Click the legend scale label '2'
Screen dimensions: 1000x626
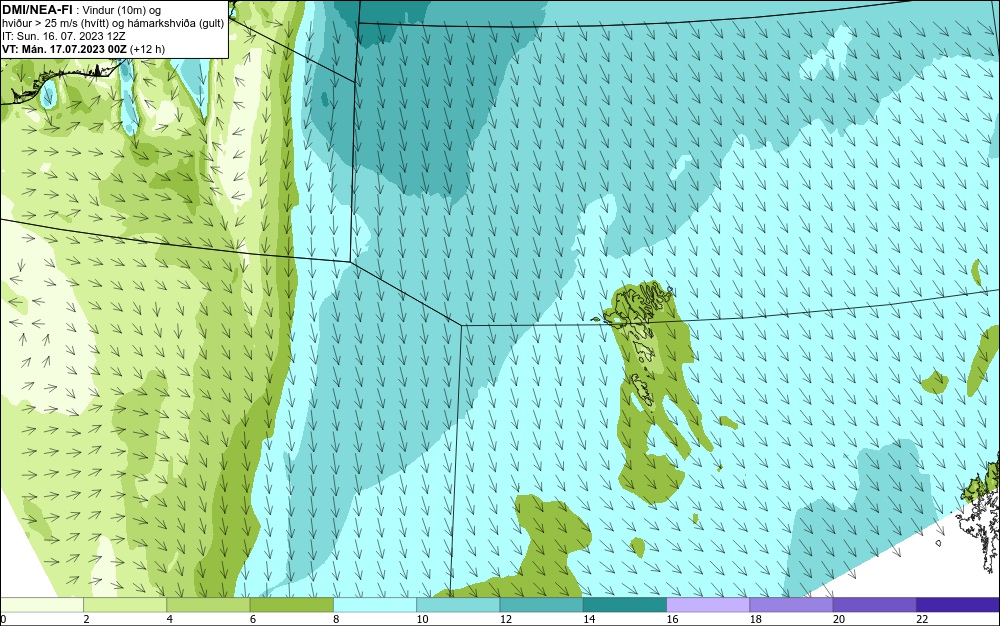pyautogui.click(x=86, y=619)
